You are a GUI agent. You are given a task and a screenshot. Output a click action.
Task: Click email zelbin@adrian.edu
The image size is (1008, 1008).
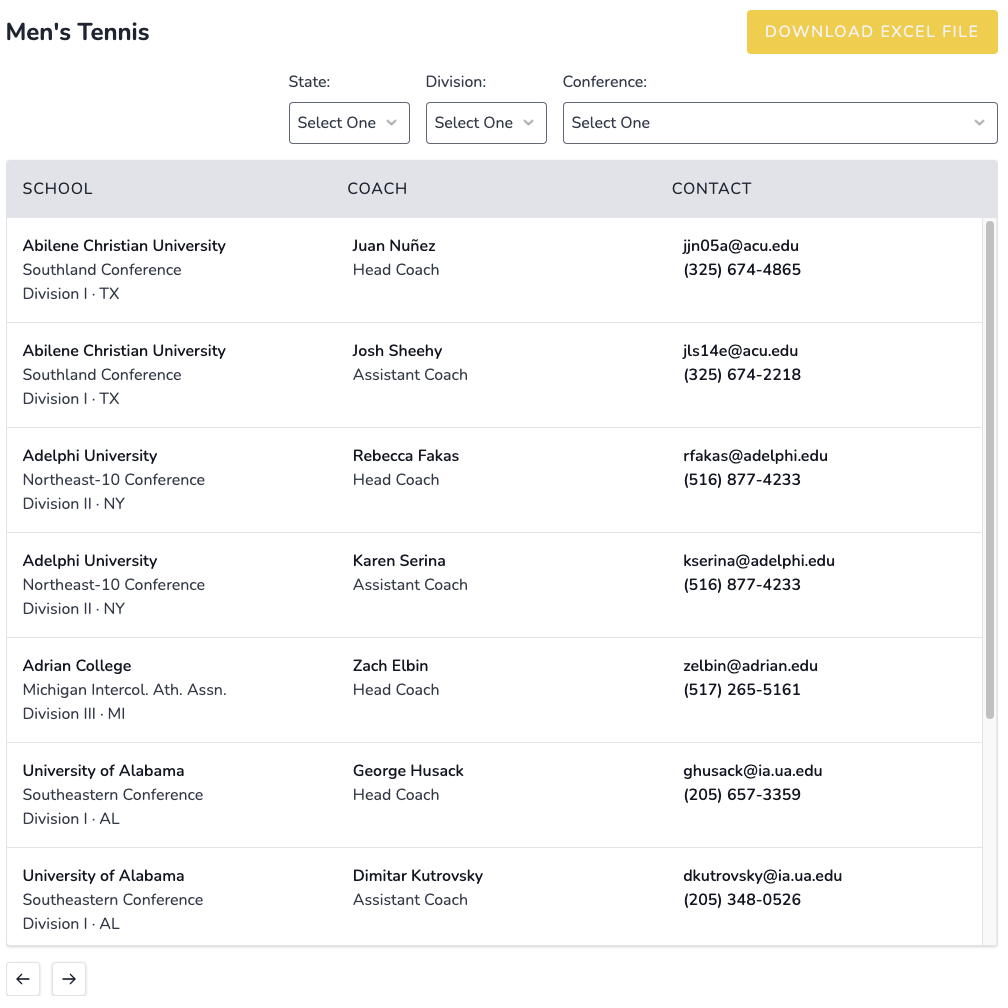[x=750, y=665]
